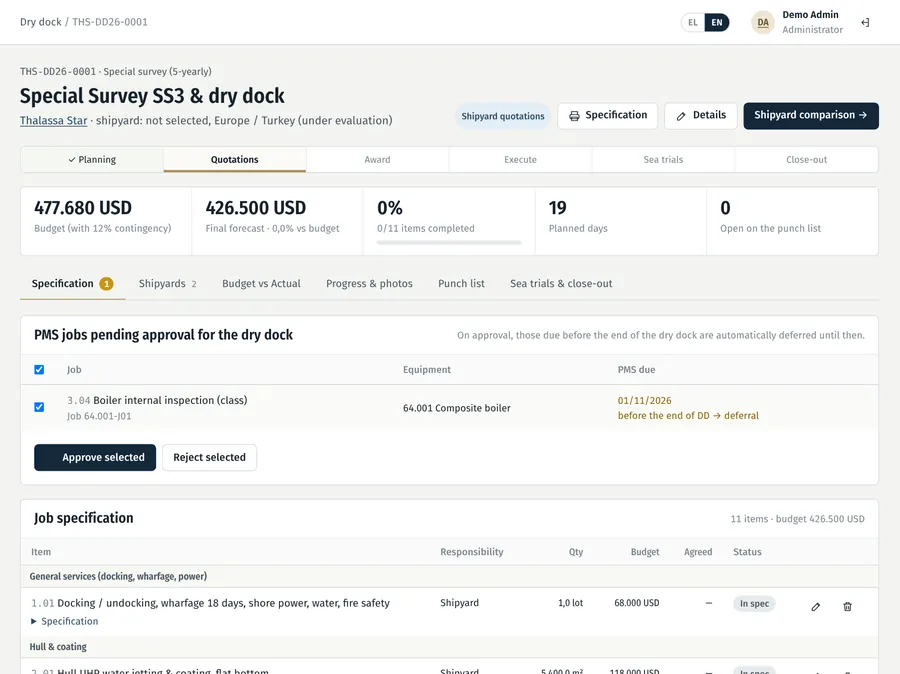The width and height of the screenshot is (900, 674).
Task: Select the Specification sub-tab with badge
Action: pyautogui.click(x=72, y=284)
